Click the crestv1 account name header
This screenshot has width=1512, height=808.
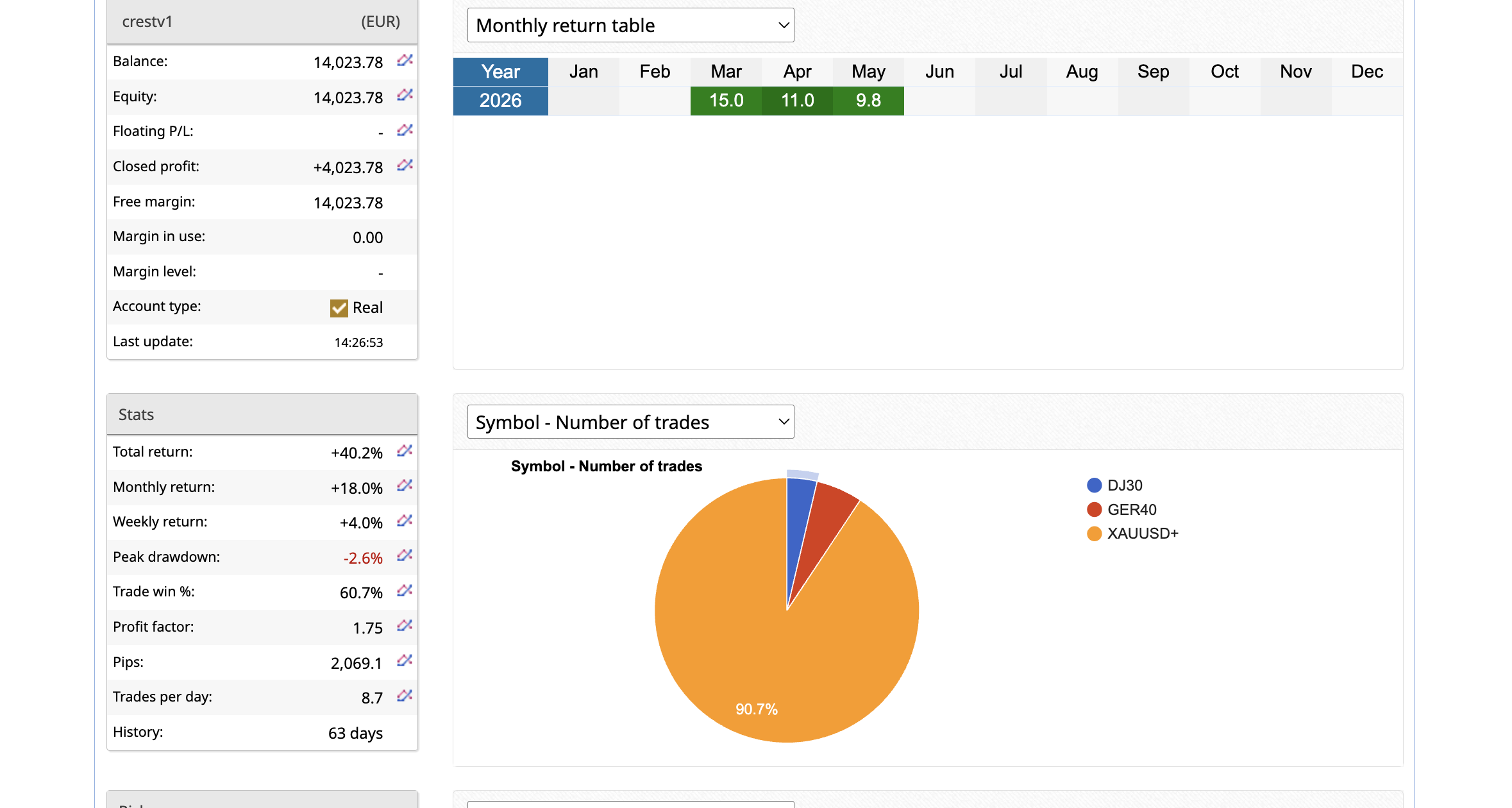click(147, 22)
